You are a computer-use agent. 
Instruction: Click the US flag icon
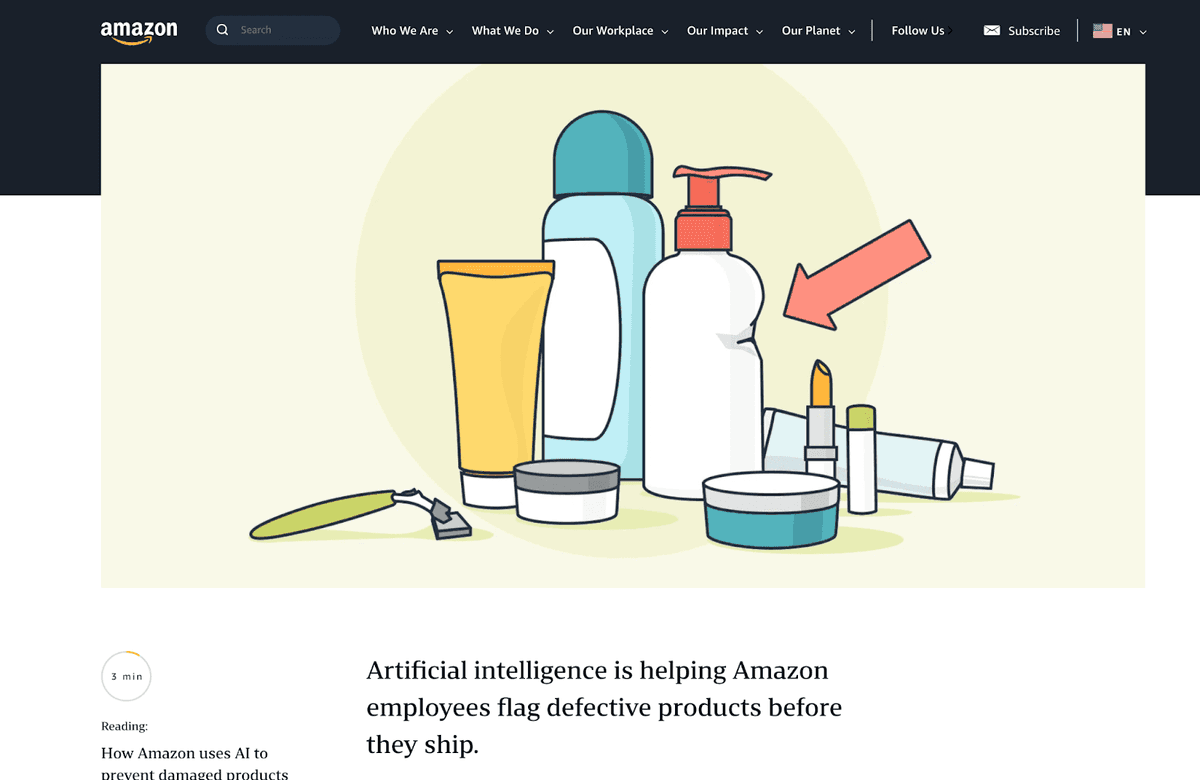pos(1102,31)
